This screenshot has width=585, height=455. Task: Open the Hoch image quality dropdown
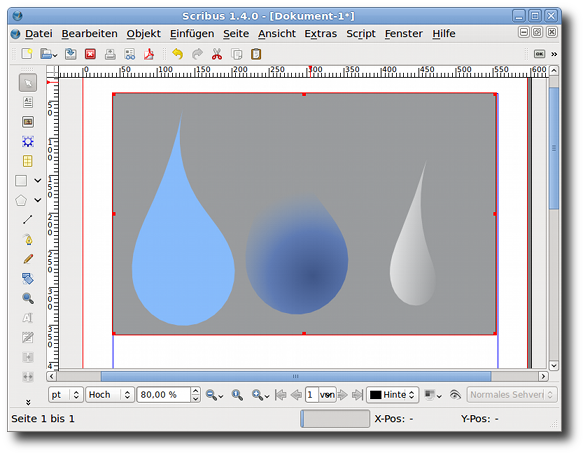pos(110,395)
